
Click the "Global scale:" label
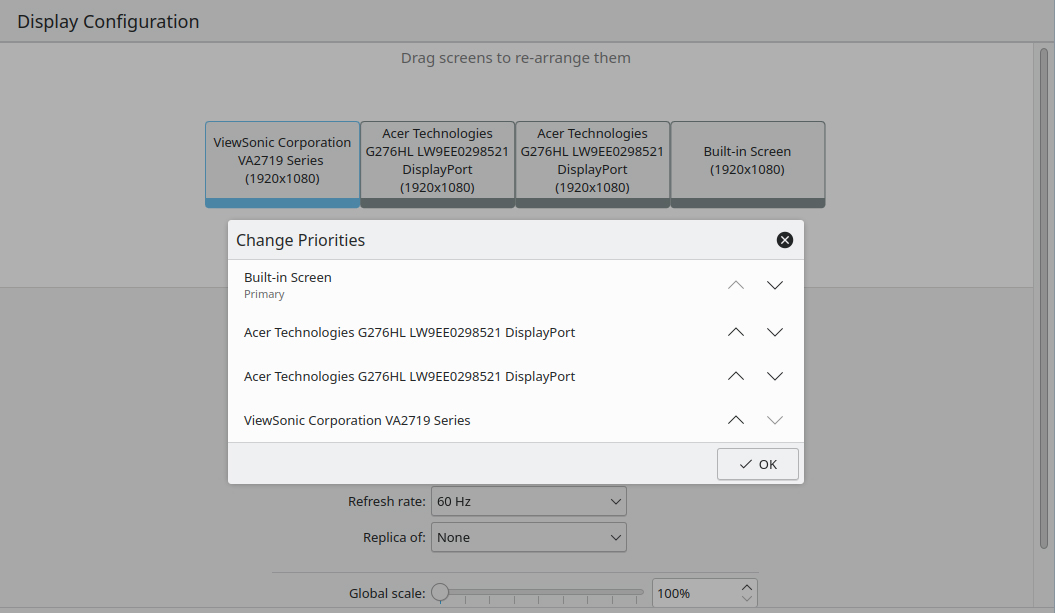coord(387,593)
